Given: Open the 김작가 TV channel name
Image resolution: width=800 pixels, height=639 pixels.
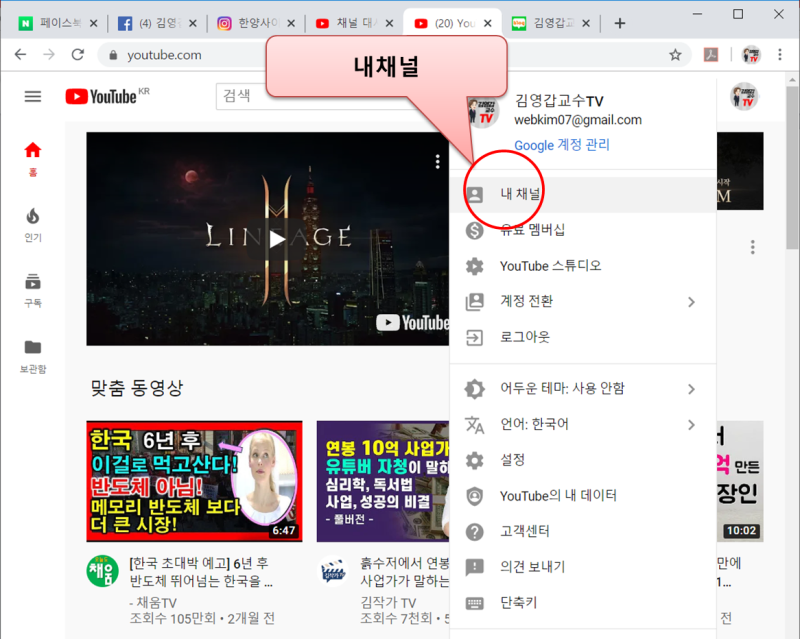Looking at the screenshot, I should (388, 603).
